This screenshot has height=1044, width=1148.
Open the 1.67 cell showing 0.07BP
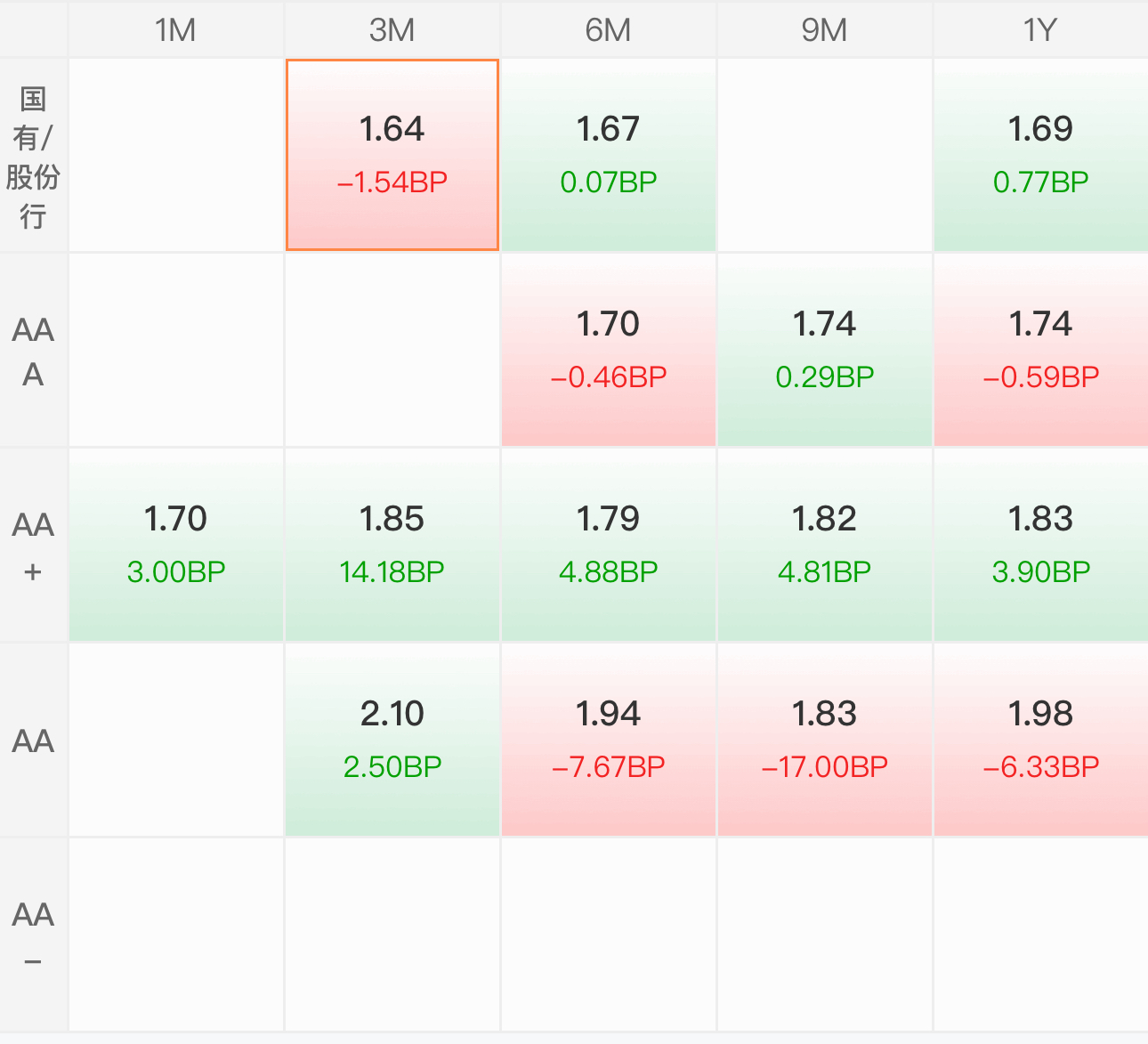pos(608,155)
